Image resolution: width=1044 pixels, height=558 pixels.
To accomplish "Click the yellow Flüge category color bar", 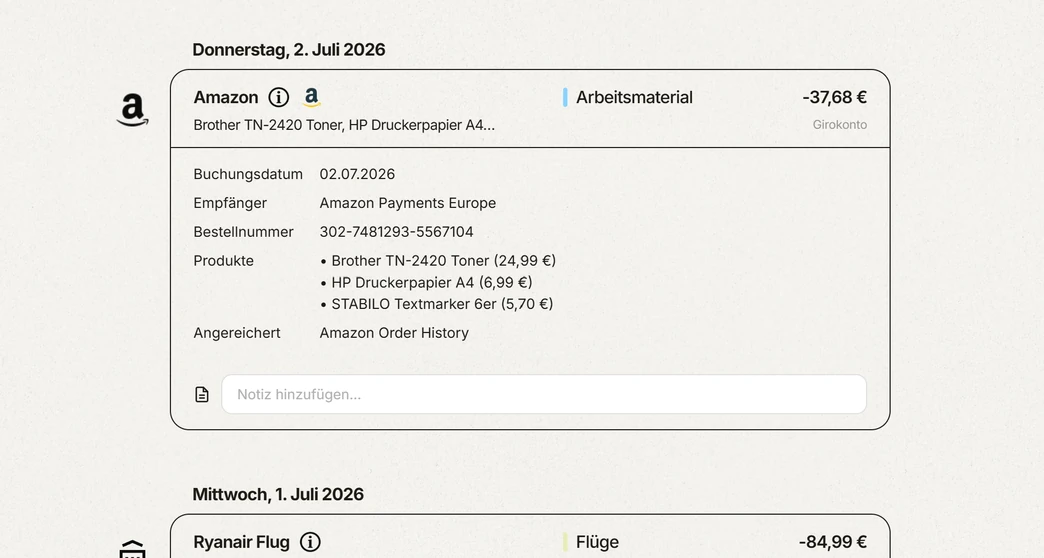I will pos(565,542).
